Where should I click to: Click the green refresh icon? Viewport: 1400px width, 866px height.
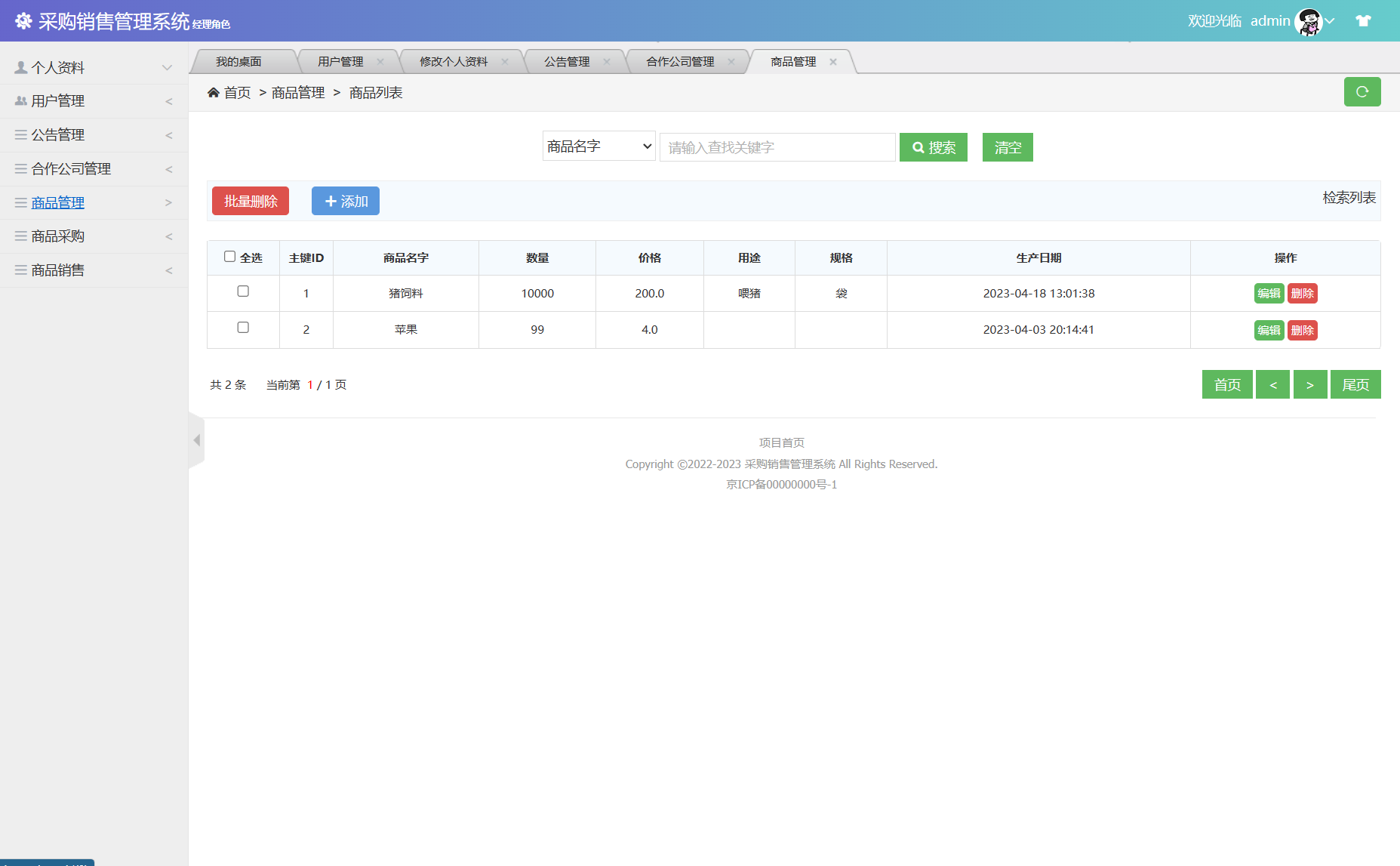[1362, 91]
